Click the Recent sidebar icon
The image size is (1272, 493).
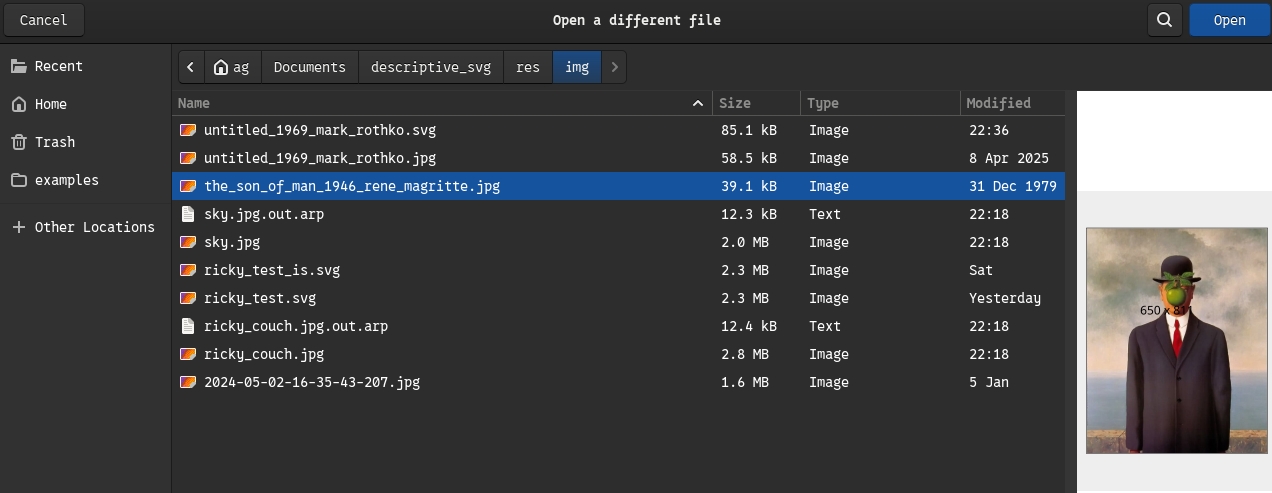tap(18, 66)
